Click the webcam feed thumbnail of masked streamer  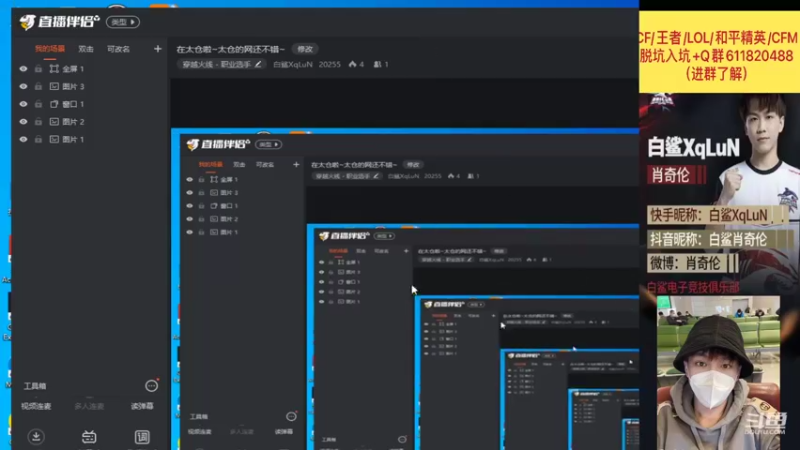tap(718, 372)
